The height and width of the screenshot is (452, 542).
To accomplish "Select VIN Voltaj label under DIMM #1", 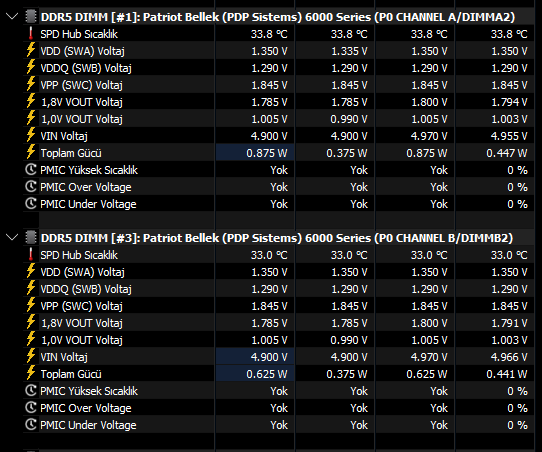I will click(x=64, y=136).
